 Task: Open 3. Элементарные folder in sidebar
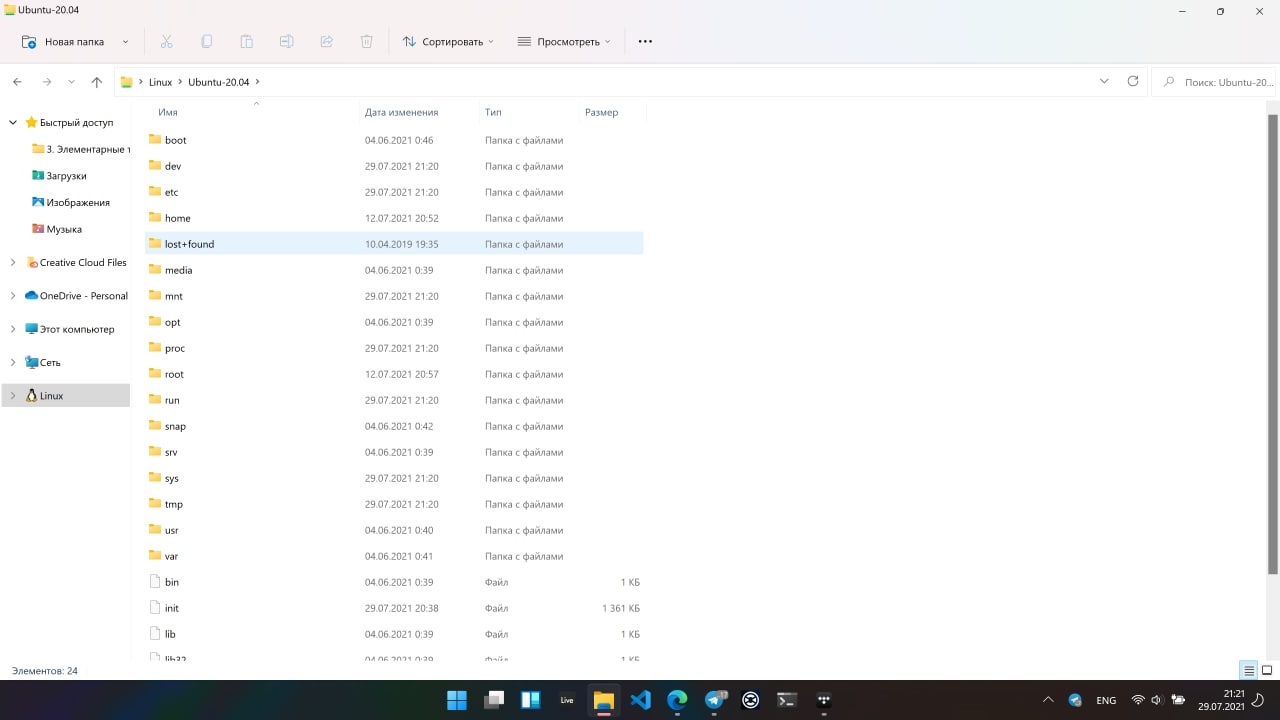point(80,149)
